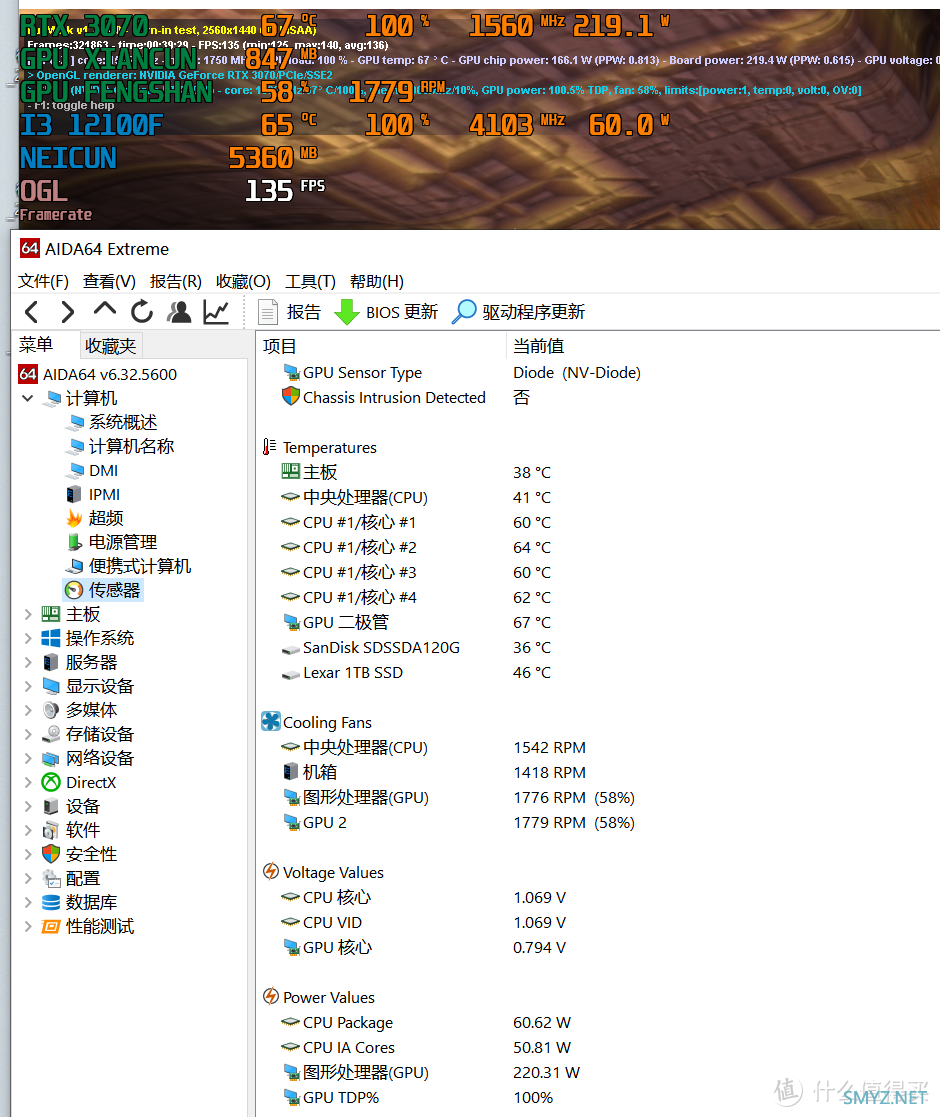The image size is (940, 1117).
Task: Click the DirectX Xbox icon in tree
Action: pyautogui.click(x=51, y=782)
